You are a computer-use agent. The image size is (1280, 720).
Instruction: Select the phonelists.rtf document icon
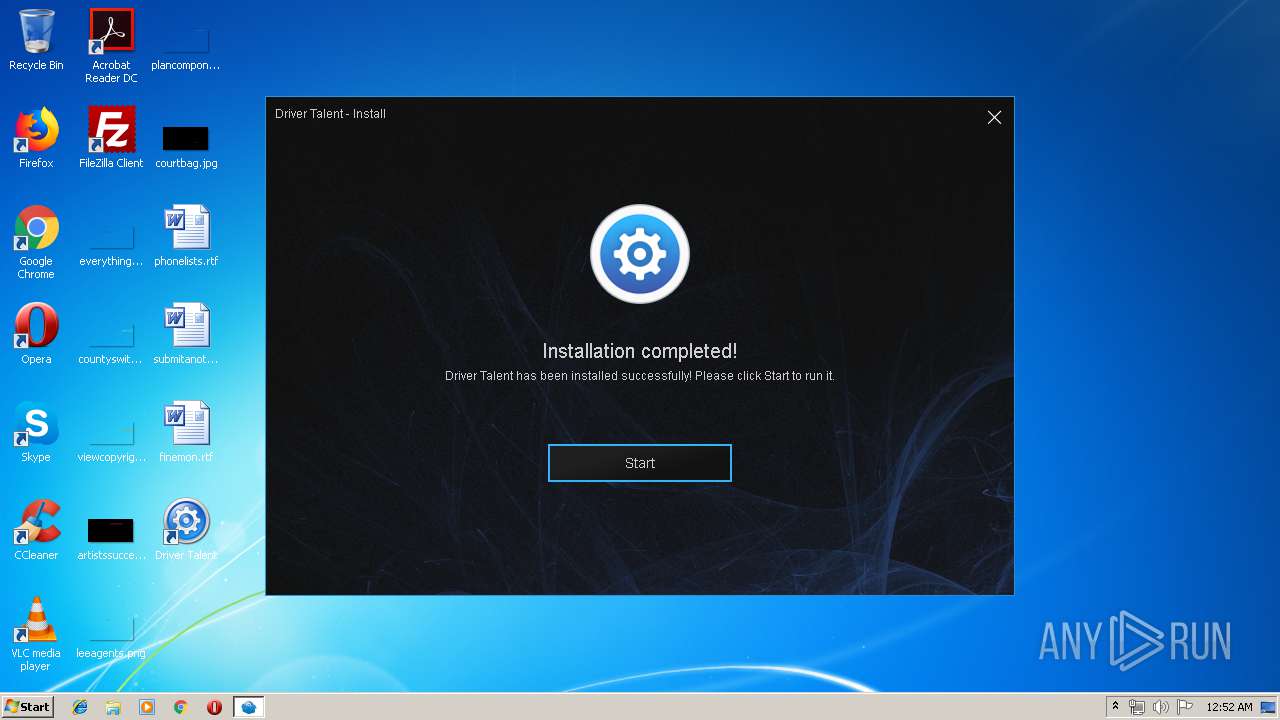[186, 237]
